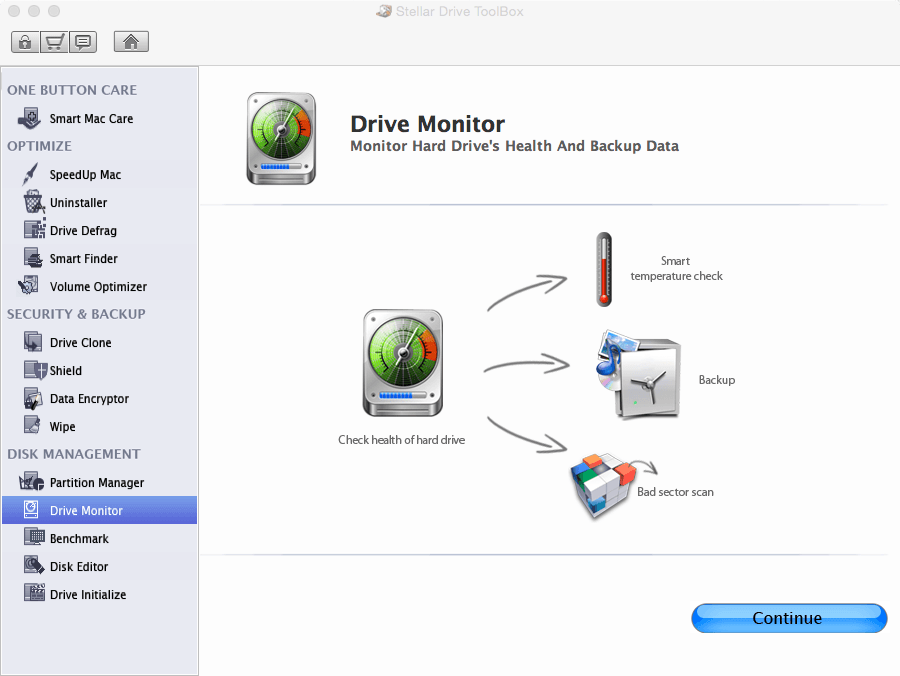This screenshot has height=676, width=900.
Task: Click the 'Drive Monitor' main heading
Action: tap(428, 125)
